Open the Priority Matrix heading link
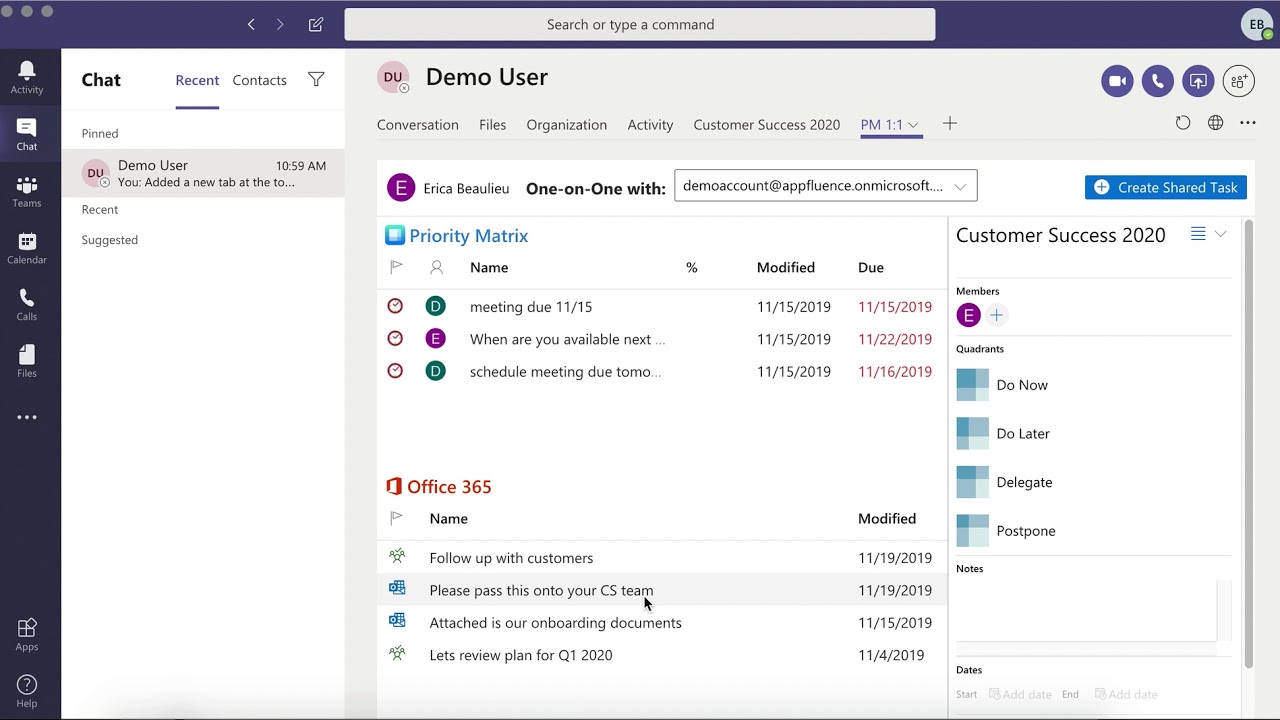 pyautogui.click(x=469, y=236)
